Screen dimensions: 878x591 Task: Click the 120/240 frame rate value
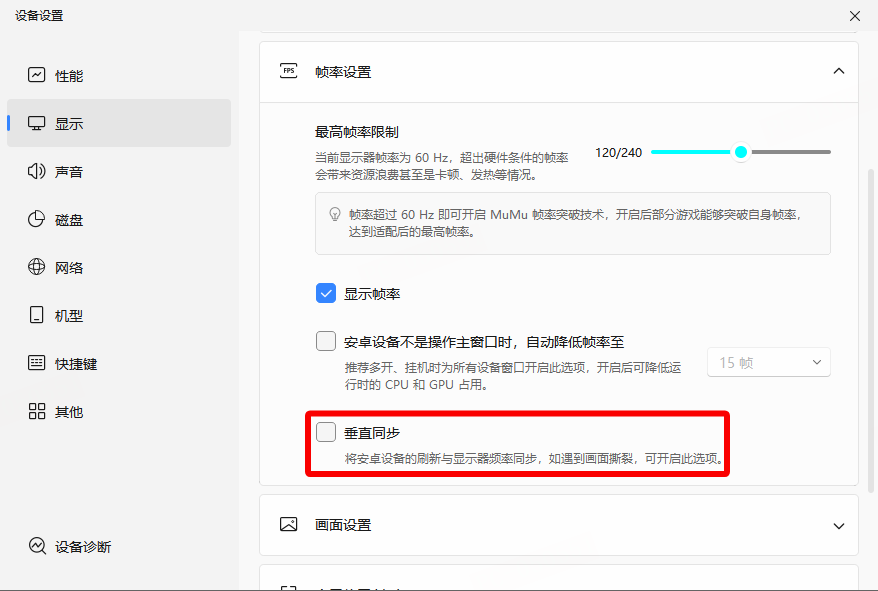pyautogui.click(x=618, y=152)
